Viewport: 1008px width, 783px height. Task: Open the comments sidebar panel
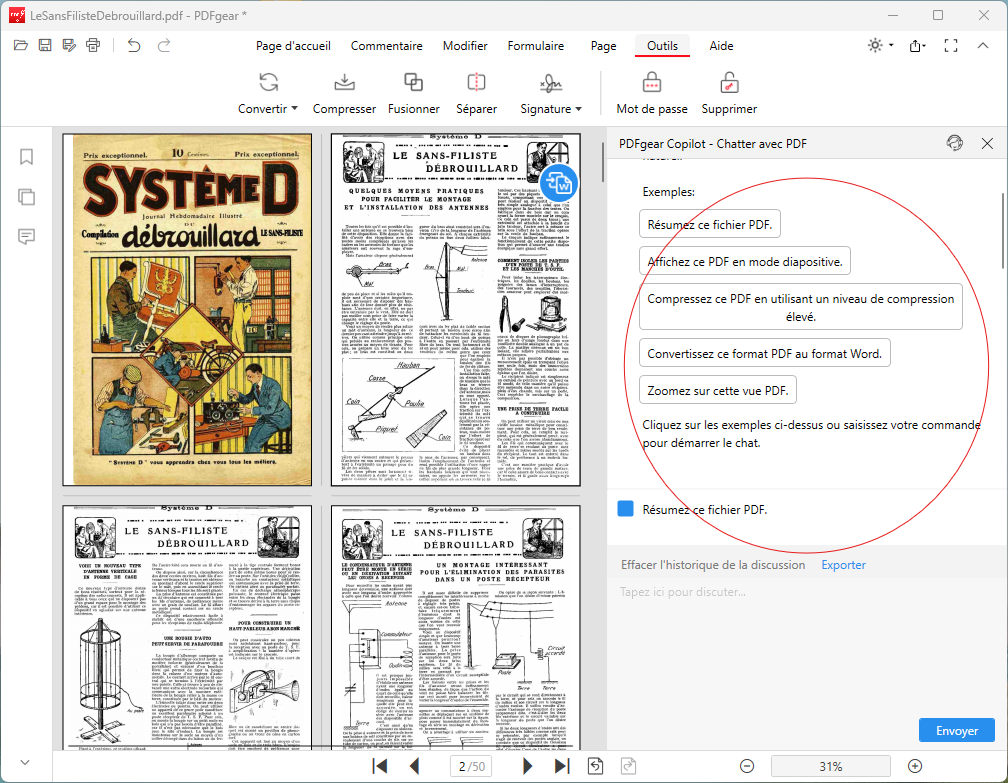click(26, 237)
